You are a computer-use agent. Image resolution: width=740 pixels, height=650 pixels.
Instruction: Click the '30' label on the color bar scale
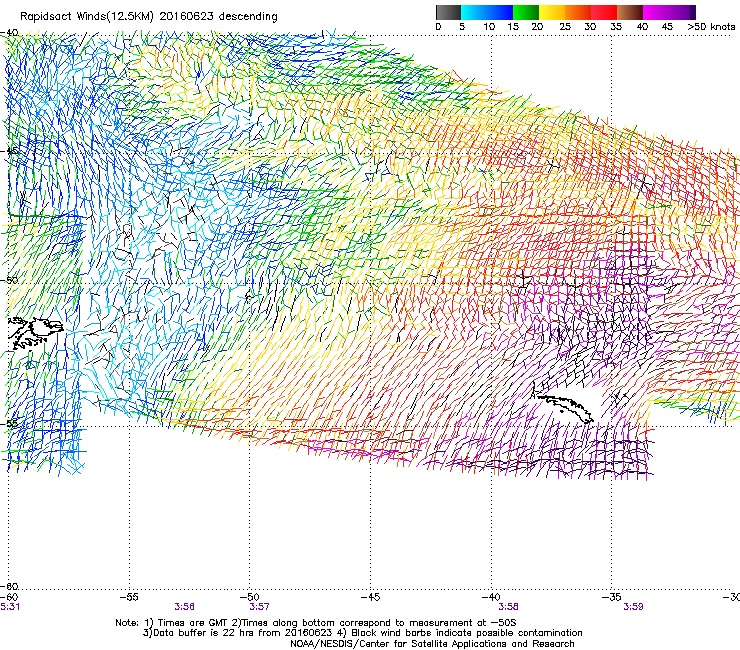point(590,27)
